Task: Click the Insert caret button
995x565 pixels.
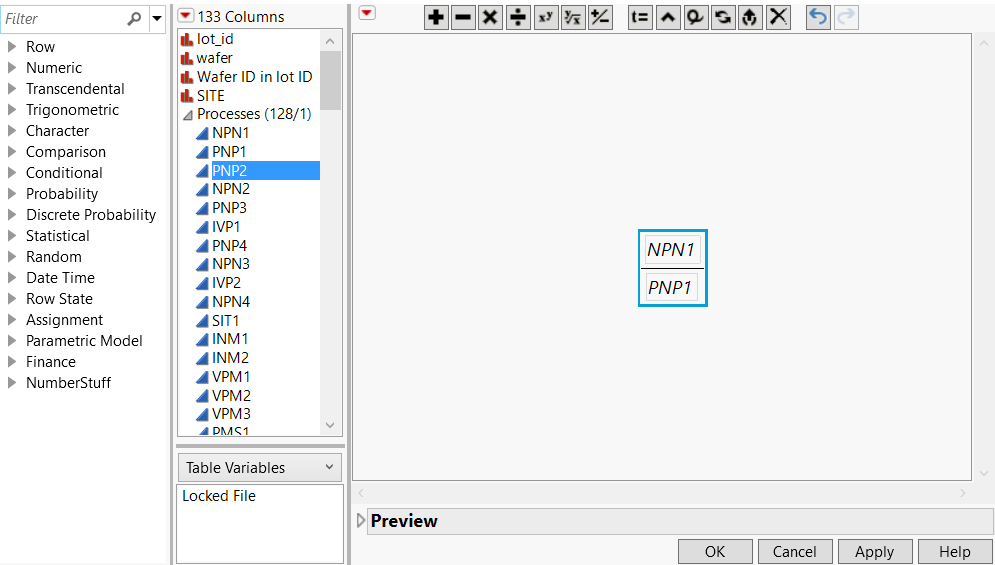Action: click(668, 17)
